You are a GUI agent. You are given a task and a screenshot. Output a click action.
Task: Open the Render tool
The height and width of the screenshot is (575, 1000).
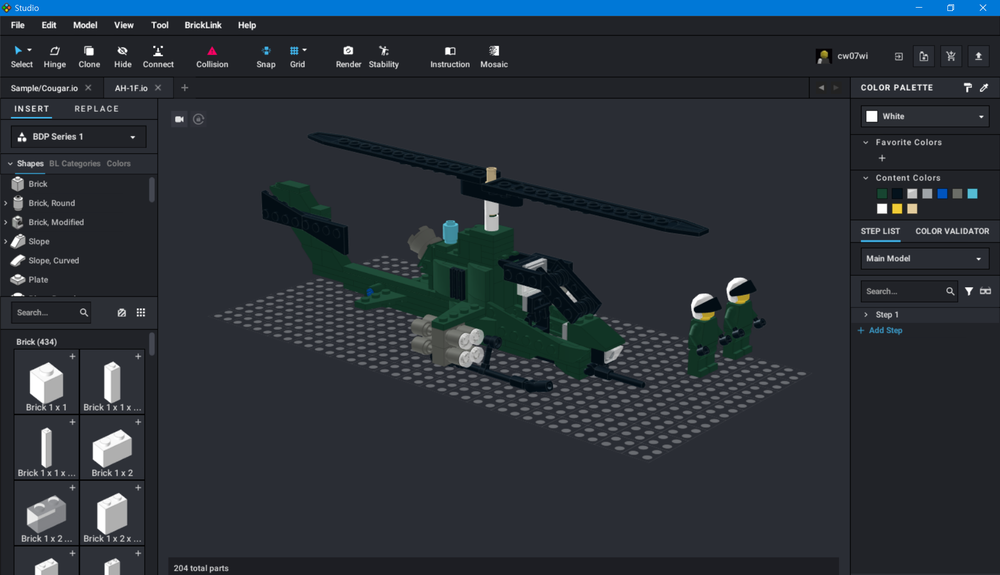coord(348,56)
